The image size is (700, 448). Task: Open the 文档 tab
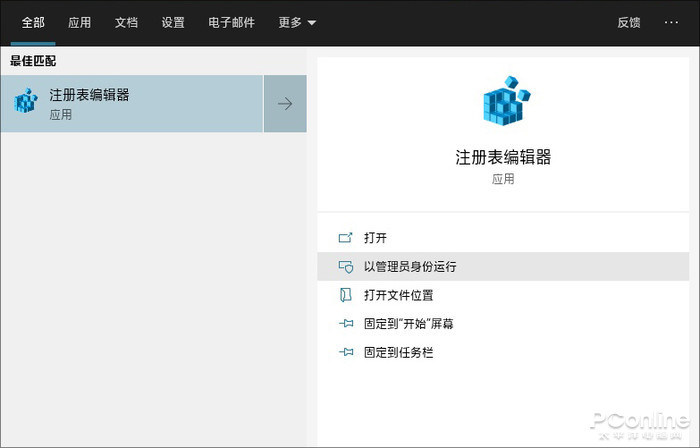[x=126, y=22]
